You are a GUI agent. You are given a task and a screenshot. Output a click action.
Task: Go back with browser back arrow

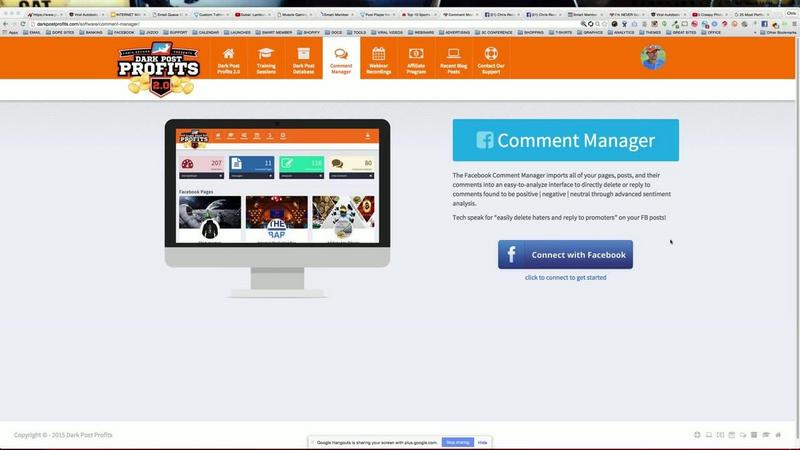point(5,24)
